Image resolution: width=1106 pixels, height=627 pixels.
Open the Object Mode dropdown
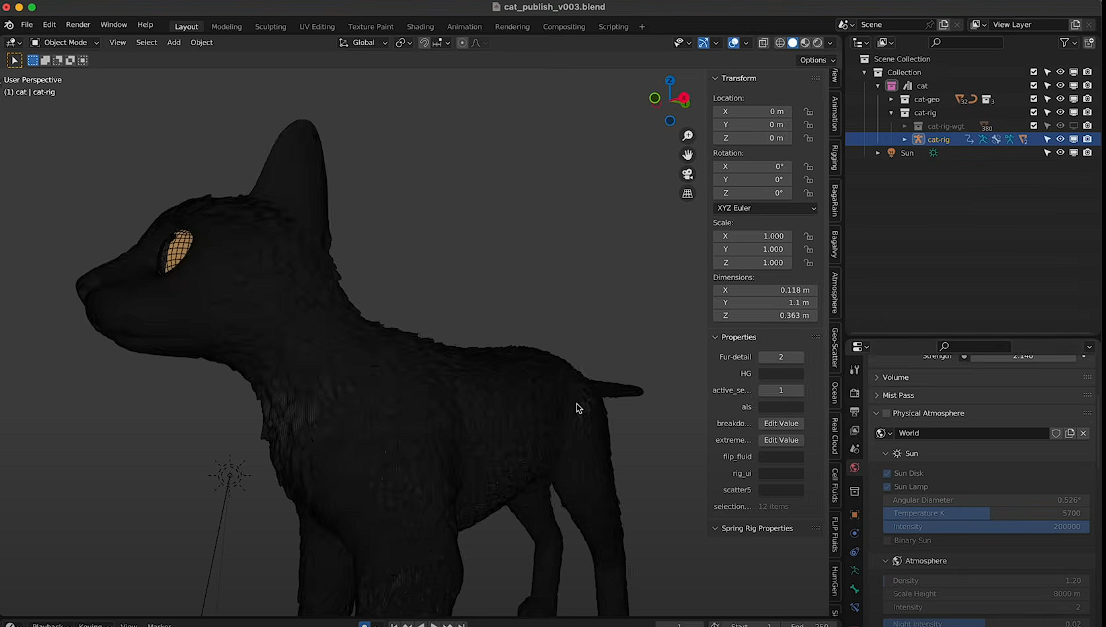tap(64, 42)
